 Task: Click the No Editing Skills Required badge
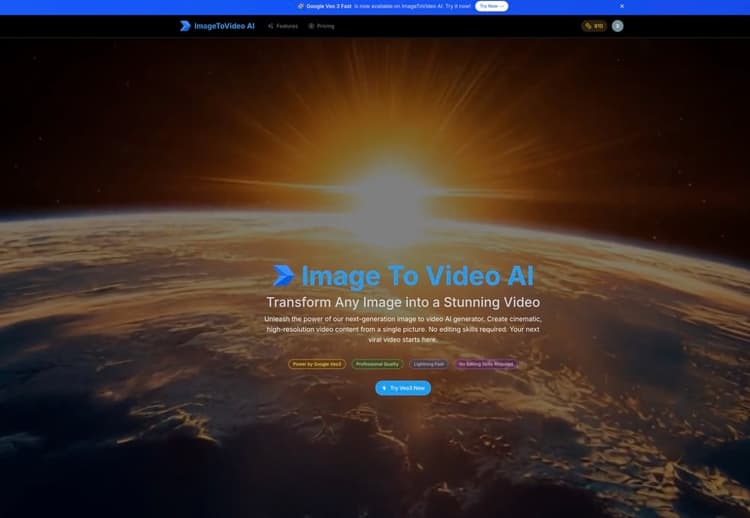485,364
